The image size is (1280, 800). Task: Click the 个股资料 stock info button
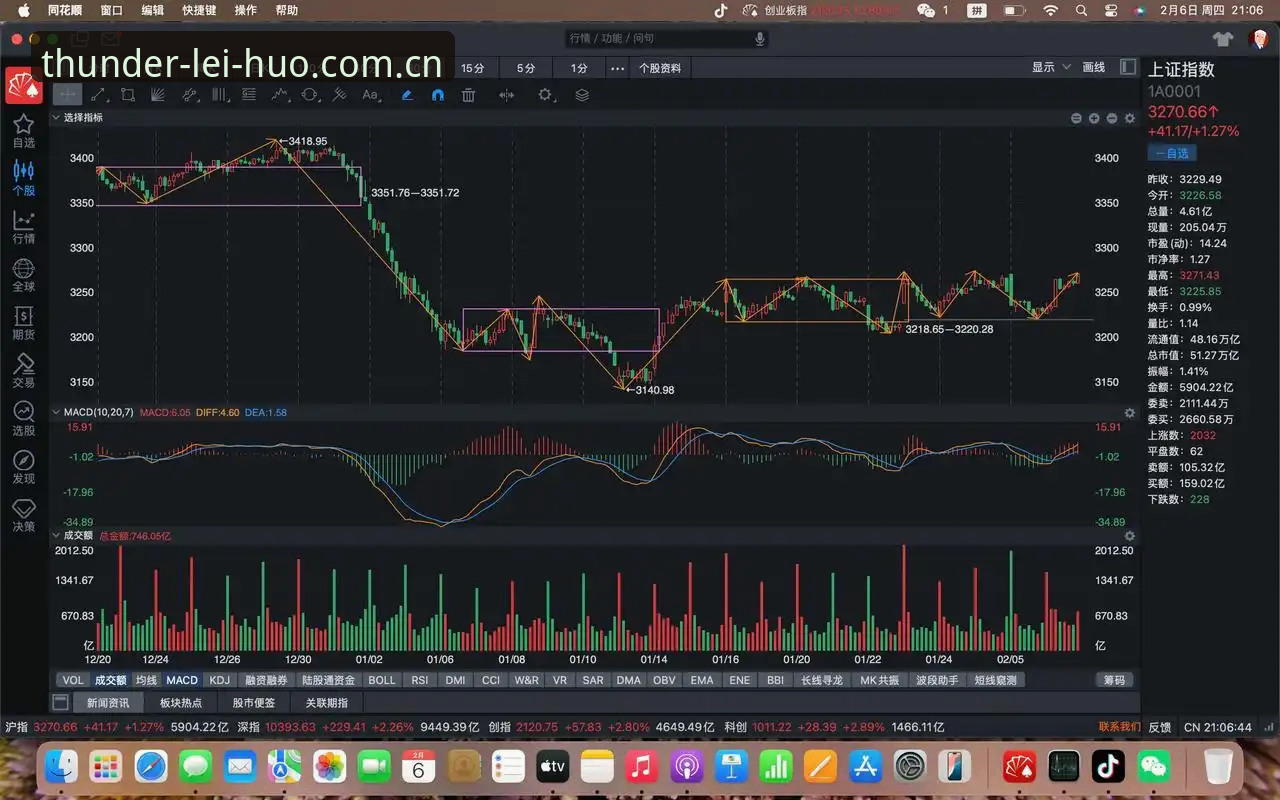click(x=660, y=68)
